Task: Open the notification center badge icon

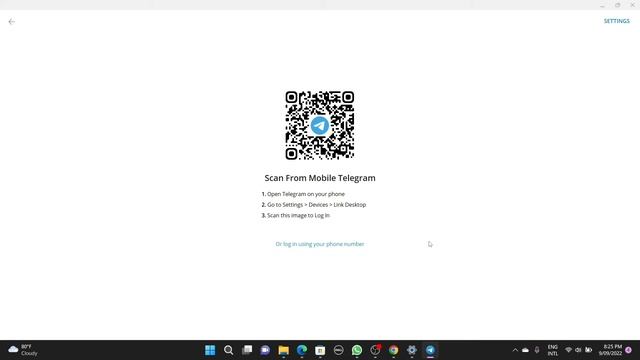Action: [x=628, y=350]
